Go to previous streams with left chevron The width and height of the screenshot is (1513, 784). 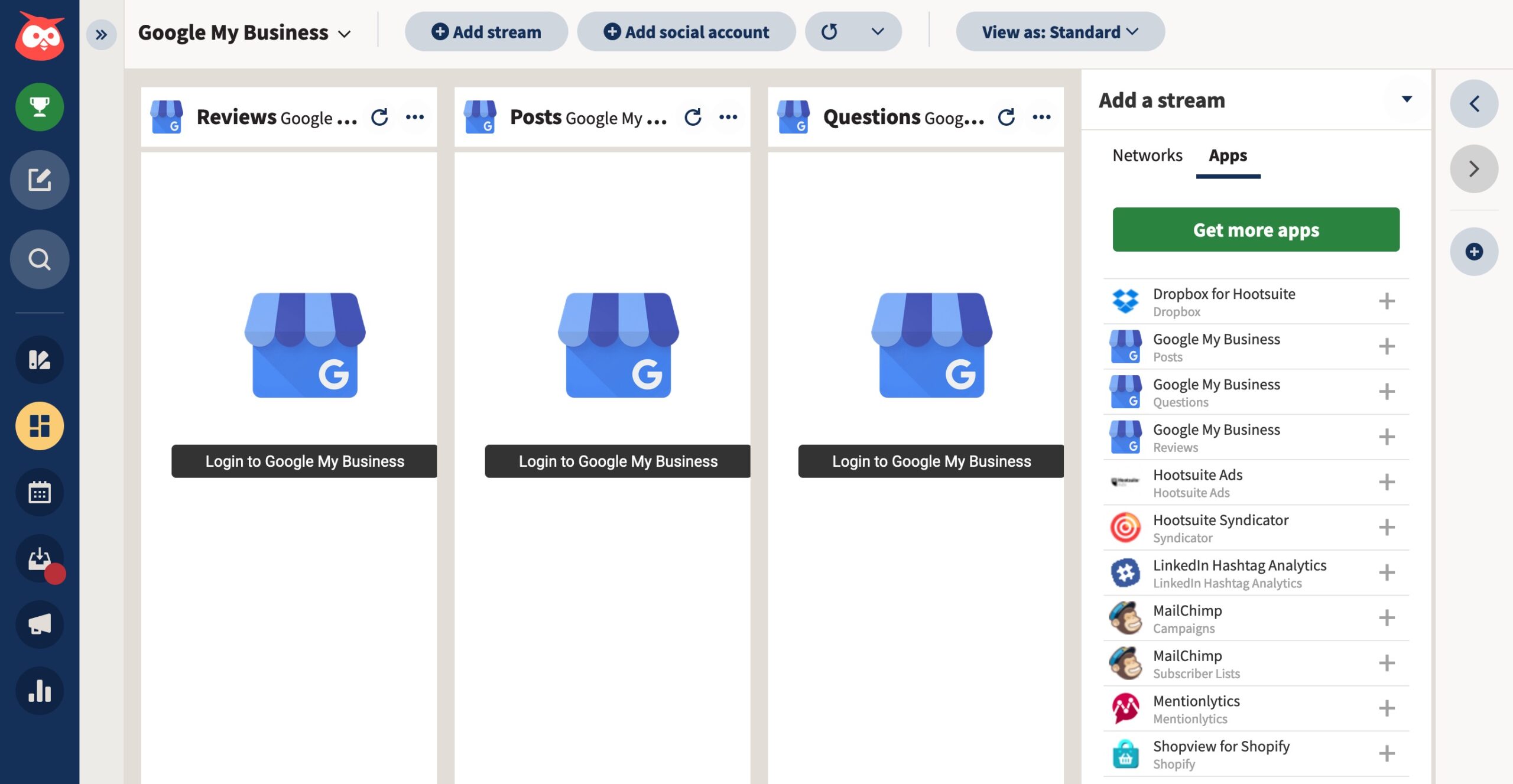(1474, 104)
